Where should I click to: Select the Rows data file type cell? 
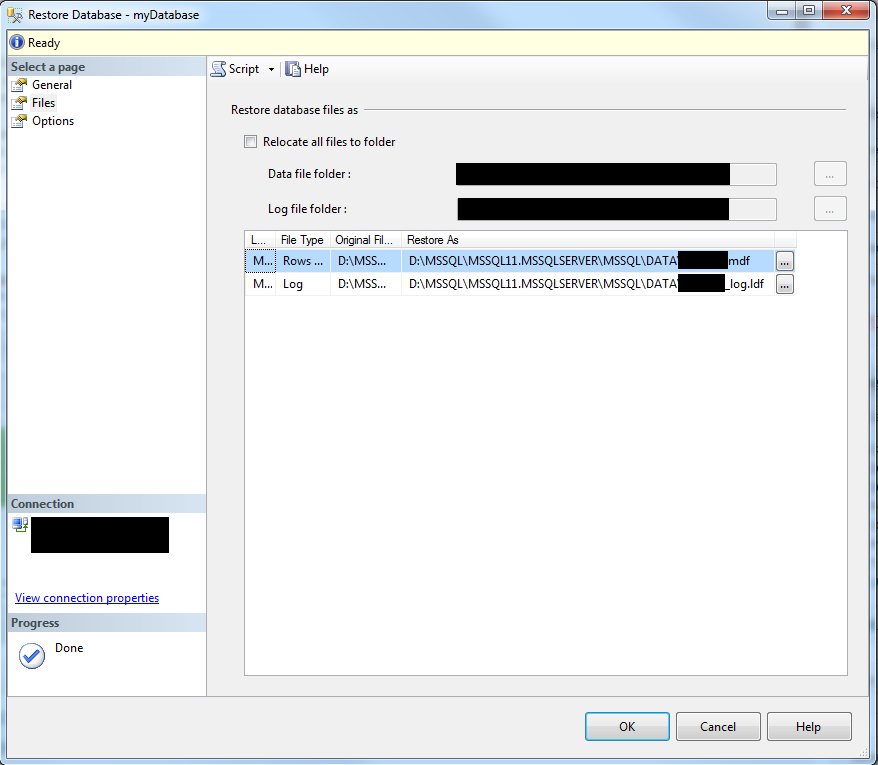303,261
